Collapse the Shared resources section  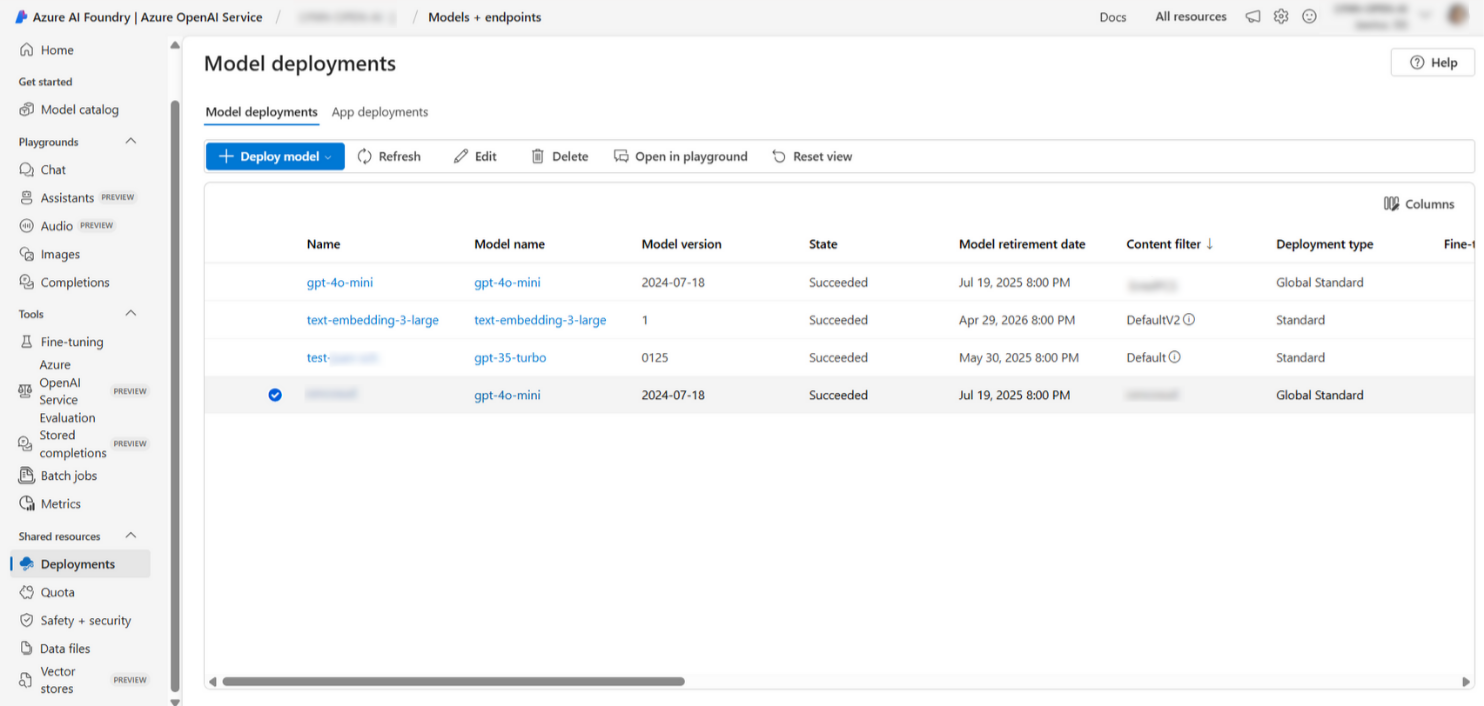coord(131,535)
